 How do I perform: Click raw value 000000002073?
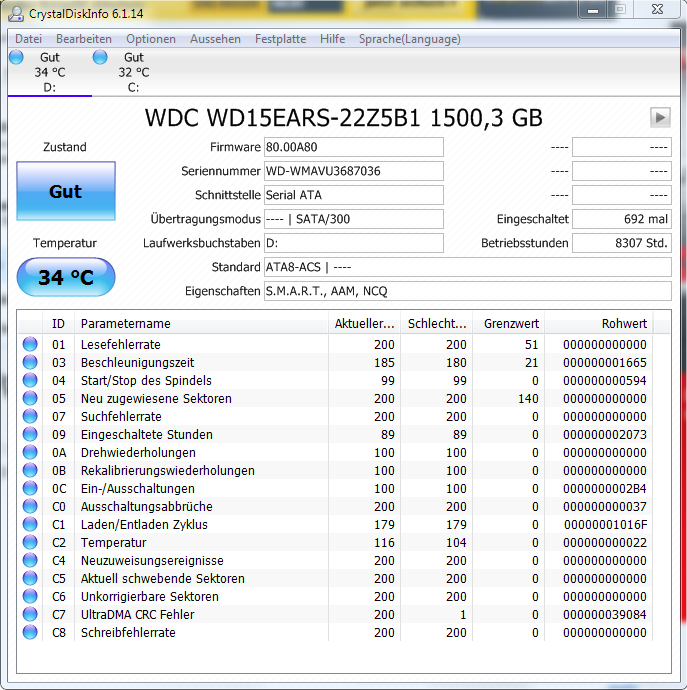(x=605, y=435)
